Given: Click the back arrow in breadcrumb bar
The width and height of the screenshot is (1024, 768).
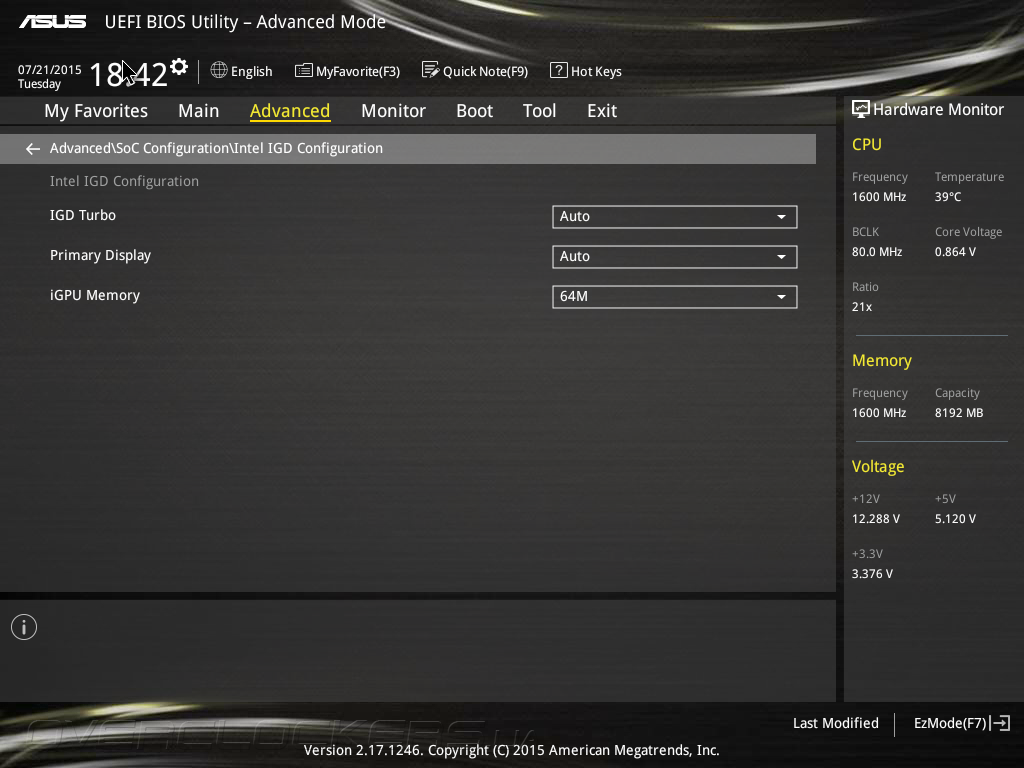Looking at the screenshot, I should click(33, 149).
